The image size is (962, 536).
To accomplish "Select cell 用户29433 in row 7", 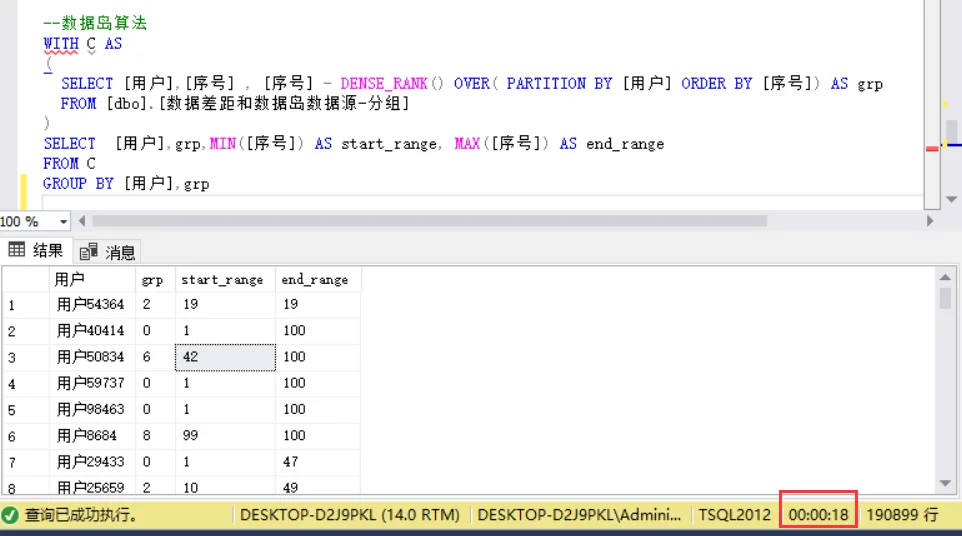I will (92, 462).
